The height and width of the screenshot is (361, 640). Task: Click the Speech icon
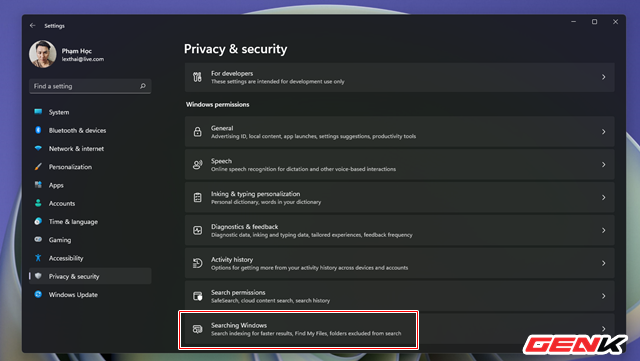pyautogui.click(x=198, y=165)
